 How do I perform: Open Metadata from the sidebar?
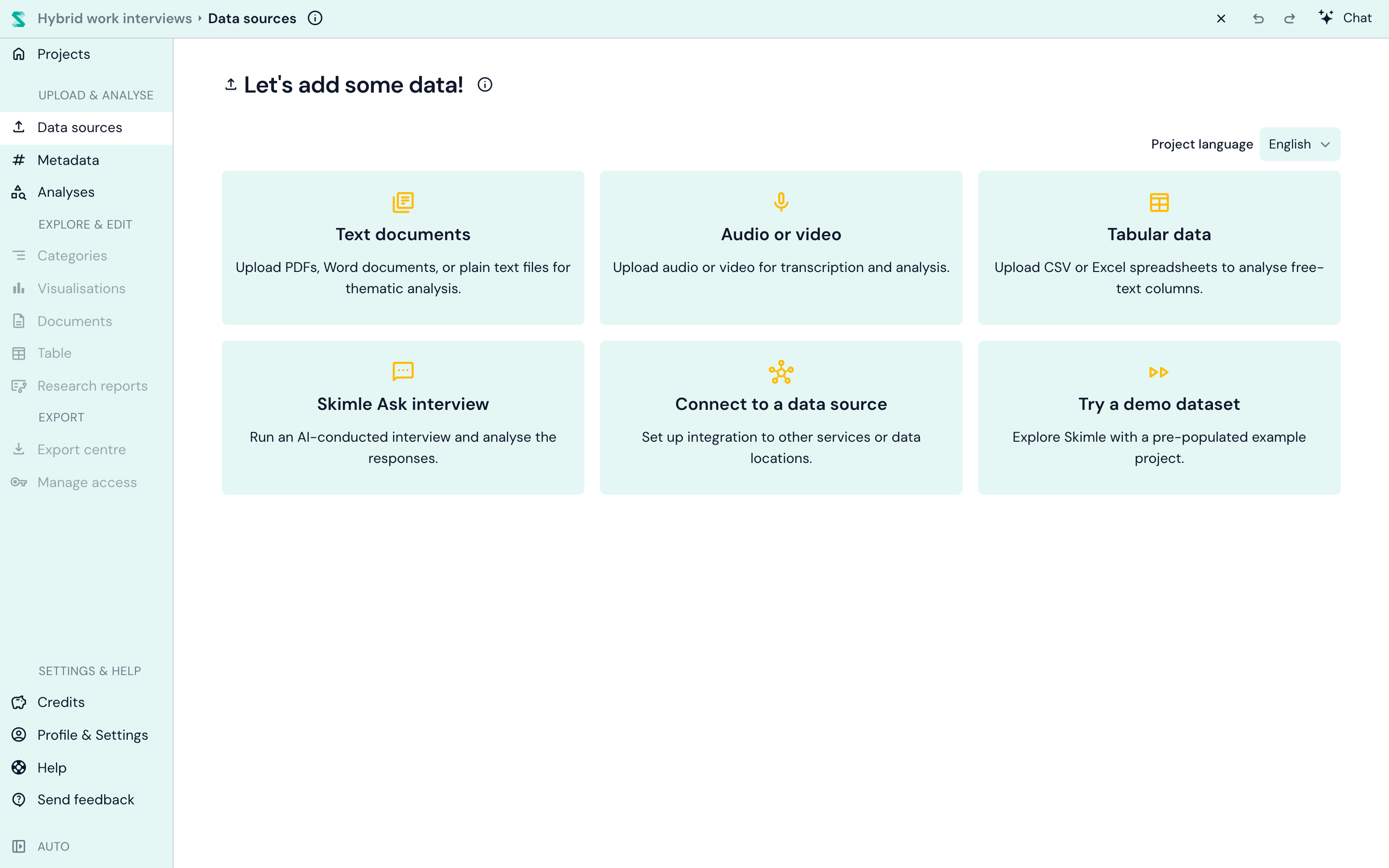tap(86, 160)
